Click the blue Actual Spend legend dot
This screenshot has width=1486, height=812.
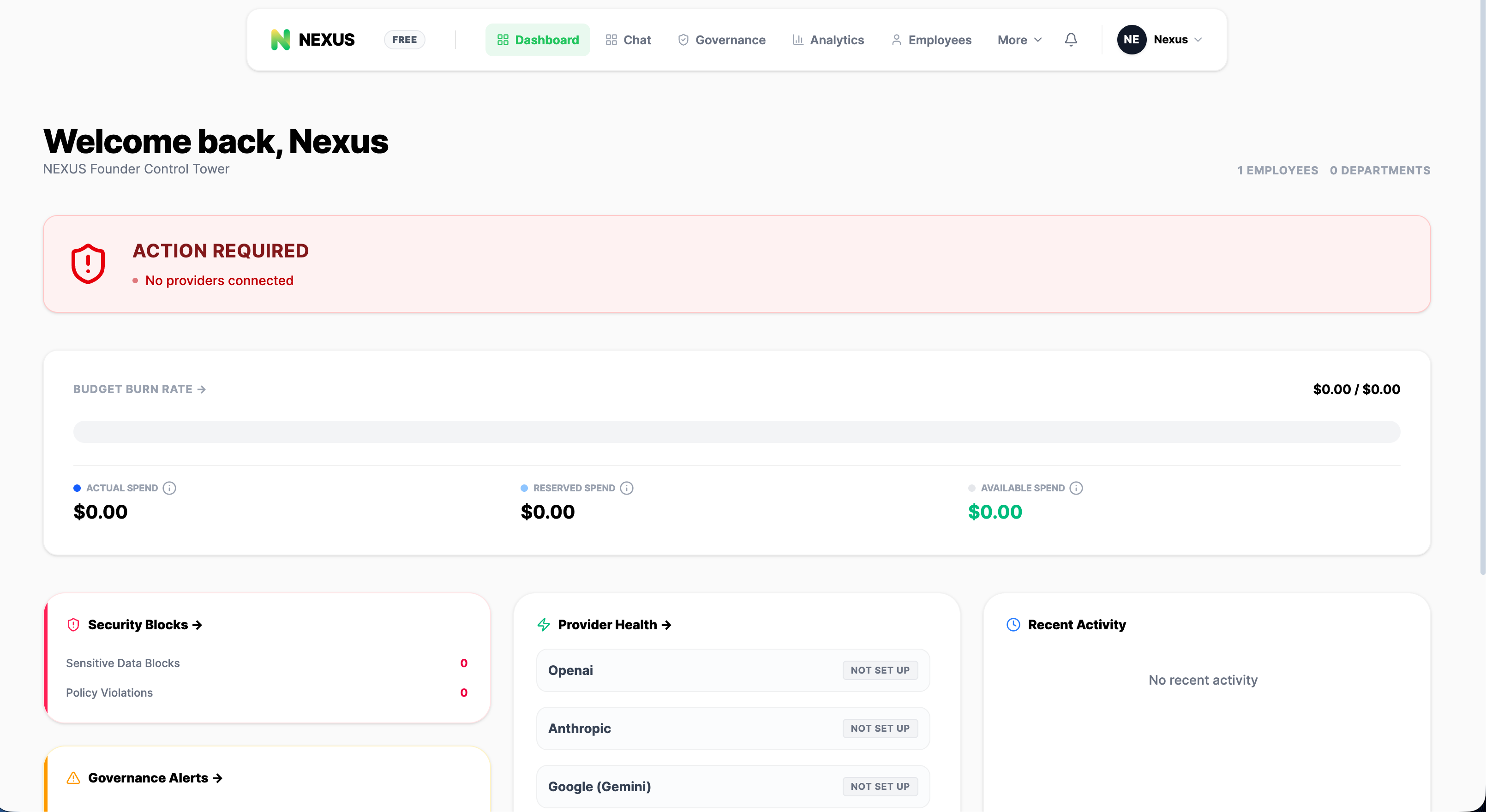[77, 488]
